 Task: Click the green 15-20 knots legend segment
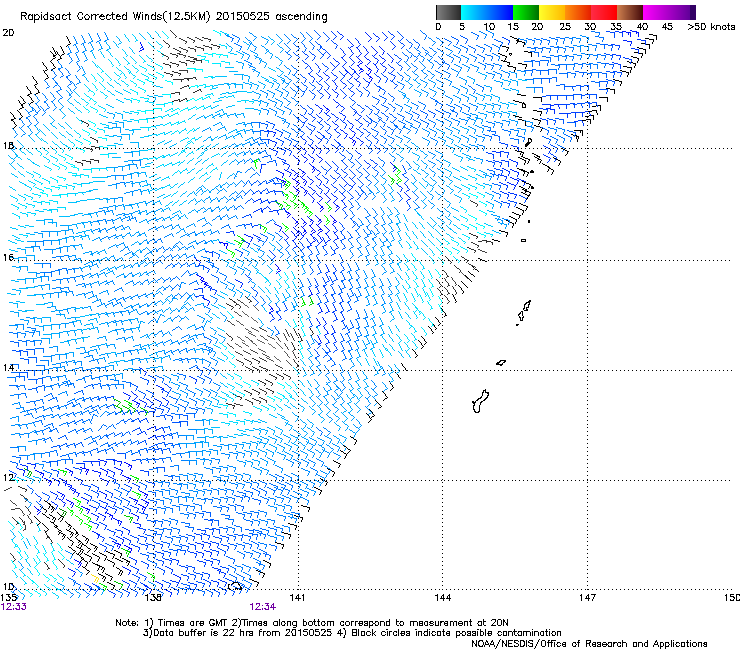tap(526, 12)
